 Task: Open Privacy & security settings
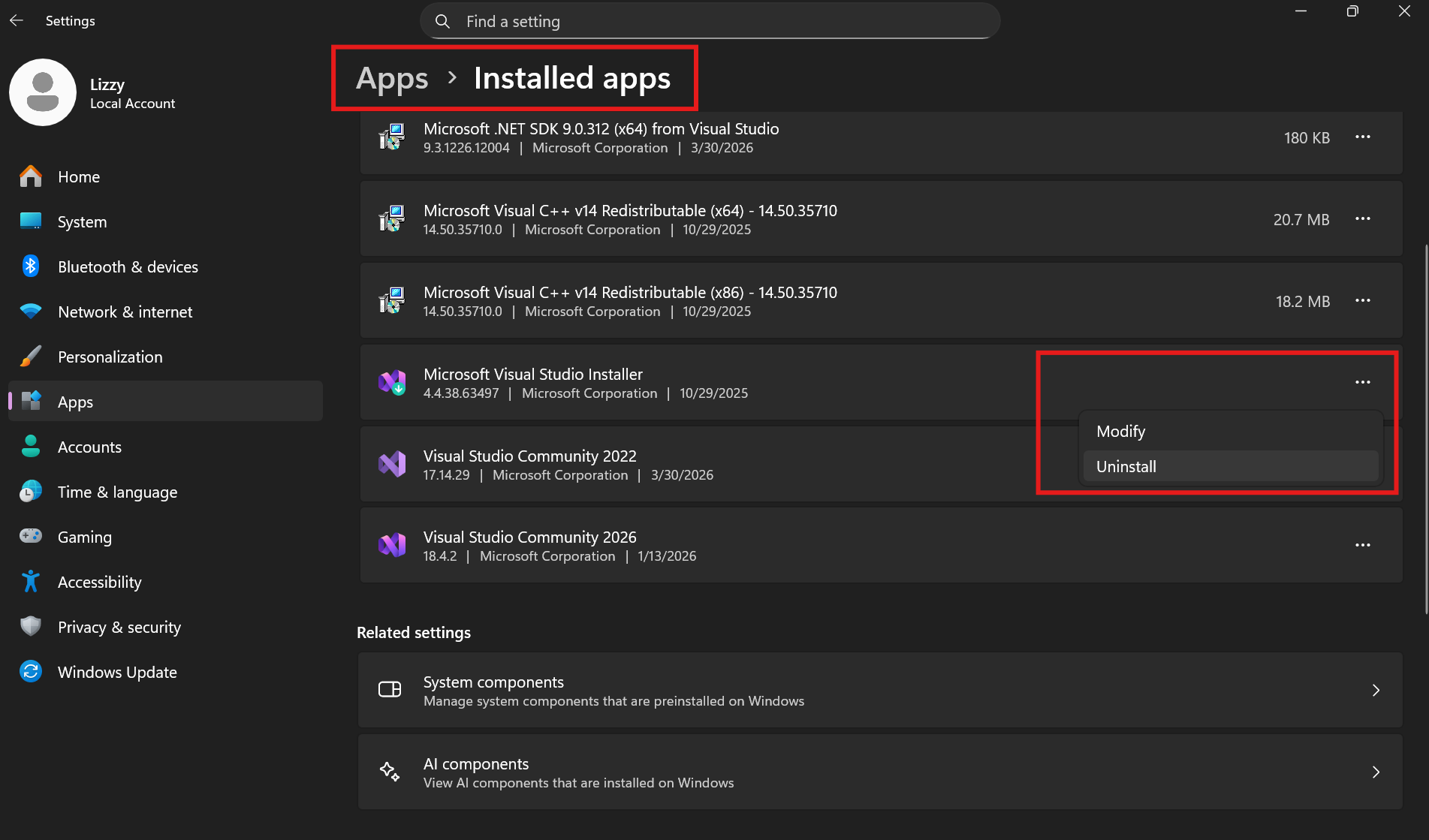(x=165, y=627)
